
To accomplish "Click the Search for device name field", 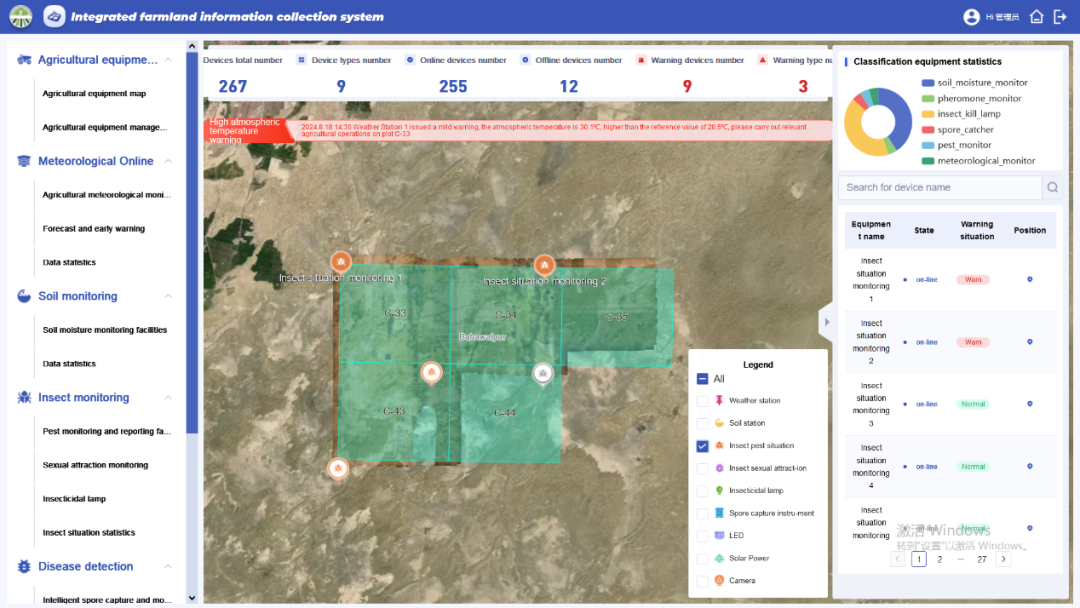I will [940, 187].
